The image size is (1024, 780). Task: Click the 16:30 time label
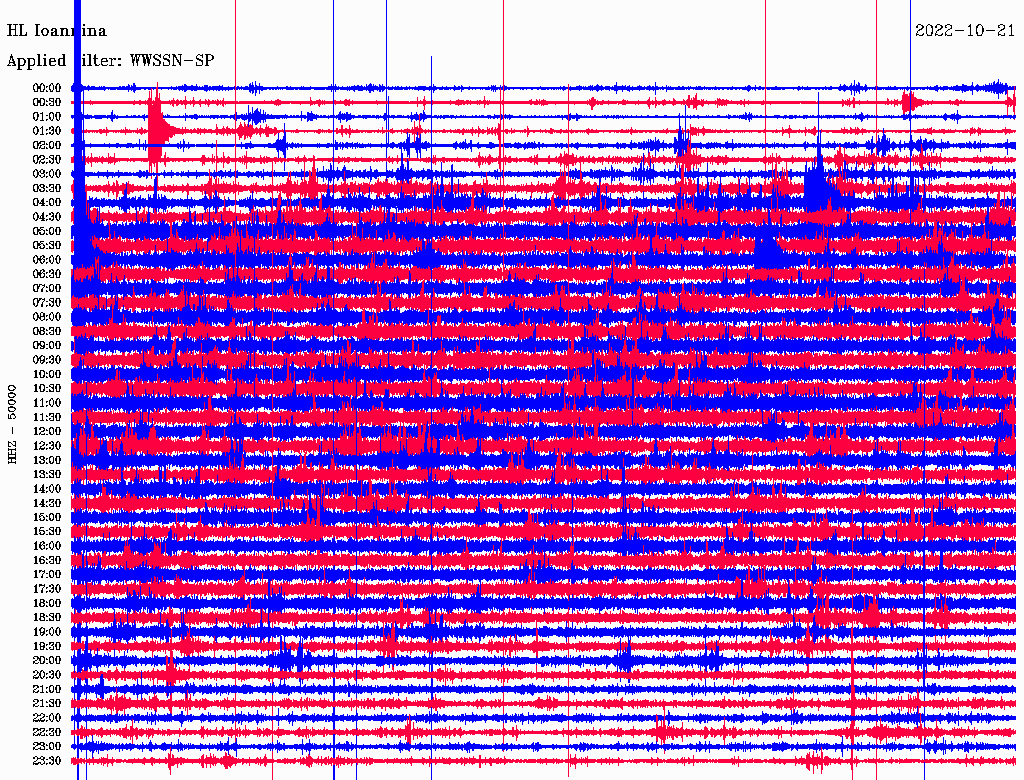pos(47,561)
